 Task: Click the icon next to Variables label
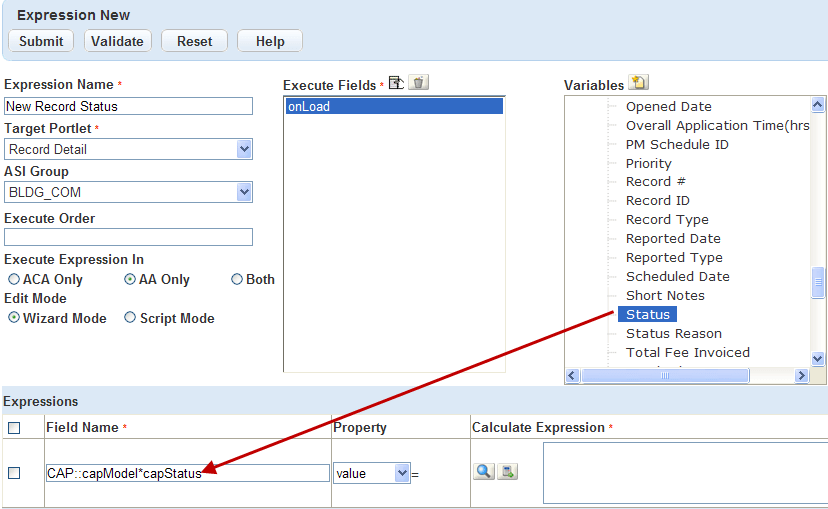tap(638, 83)
